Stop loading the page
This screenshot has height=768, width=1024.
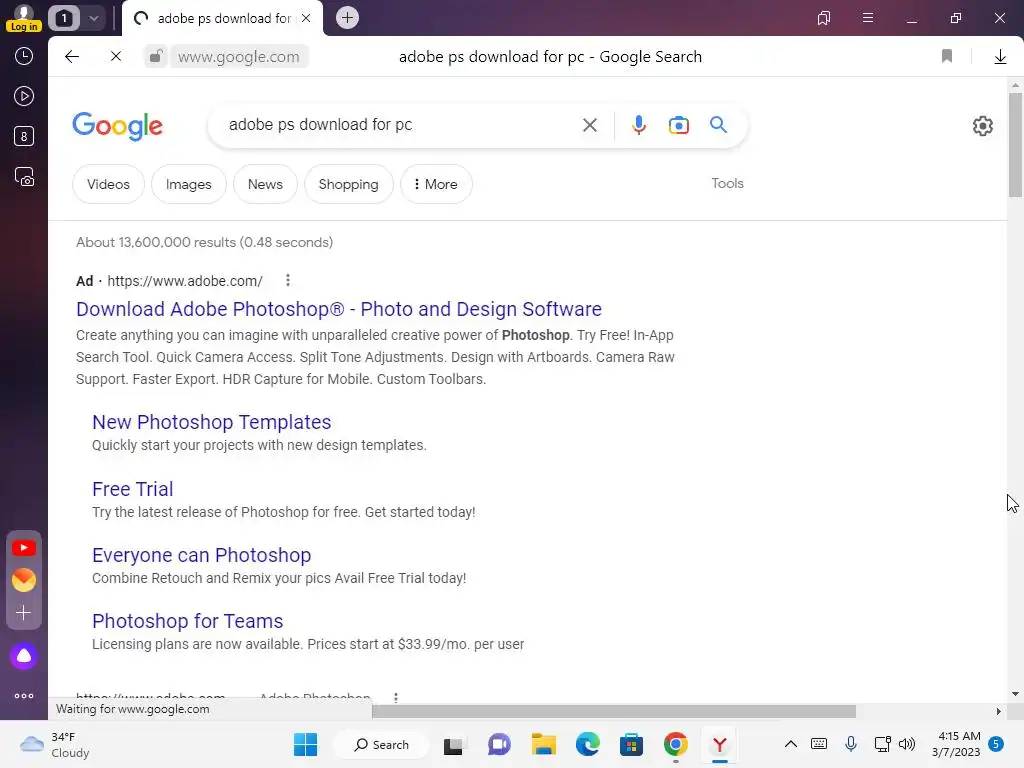(116, 57)
